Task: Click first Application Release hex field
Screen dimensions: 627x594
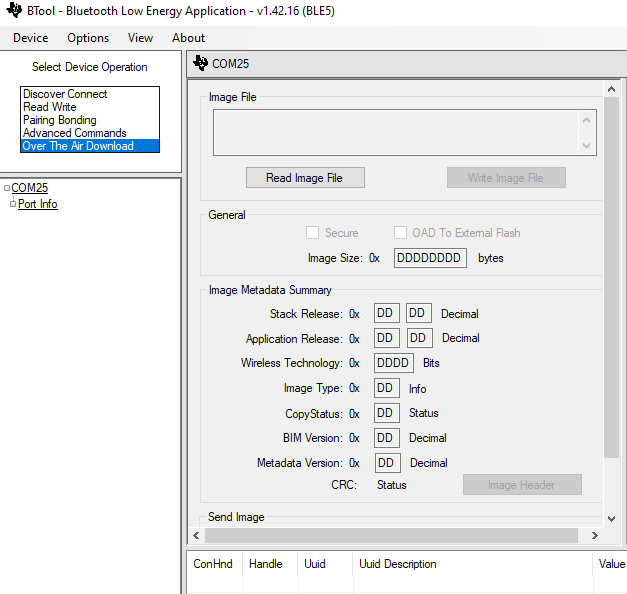Action: pyautogui.click(x=386, y=338)
